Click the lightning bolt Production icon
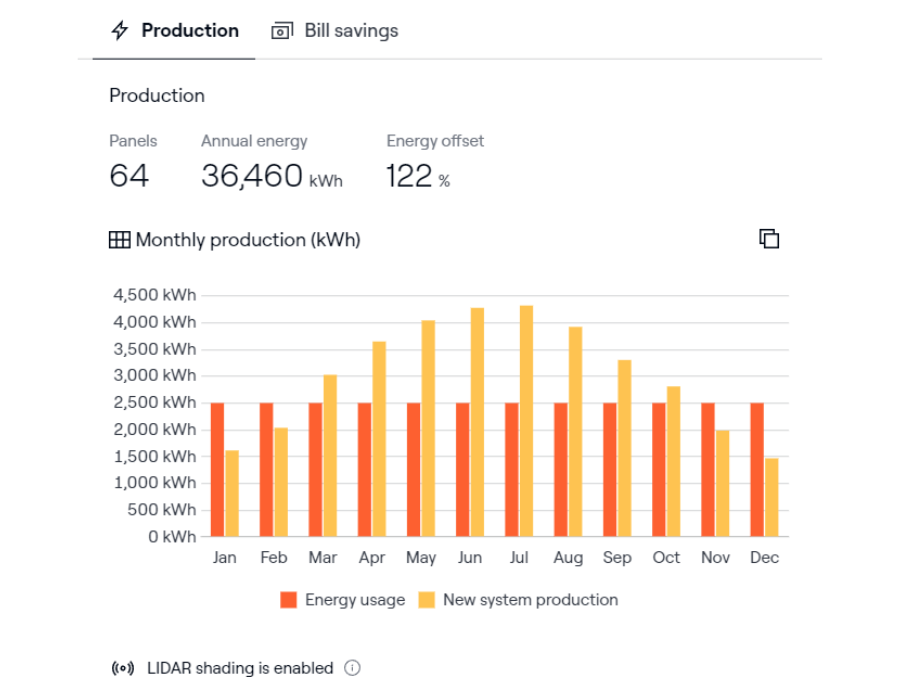Viewport: 900px width, 700px height. 120,30
